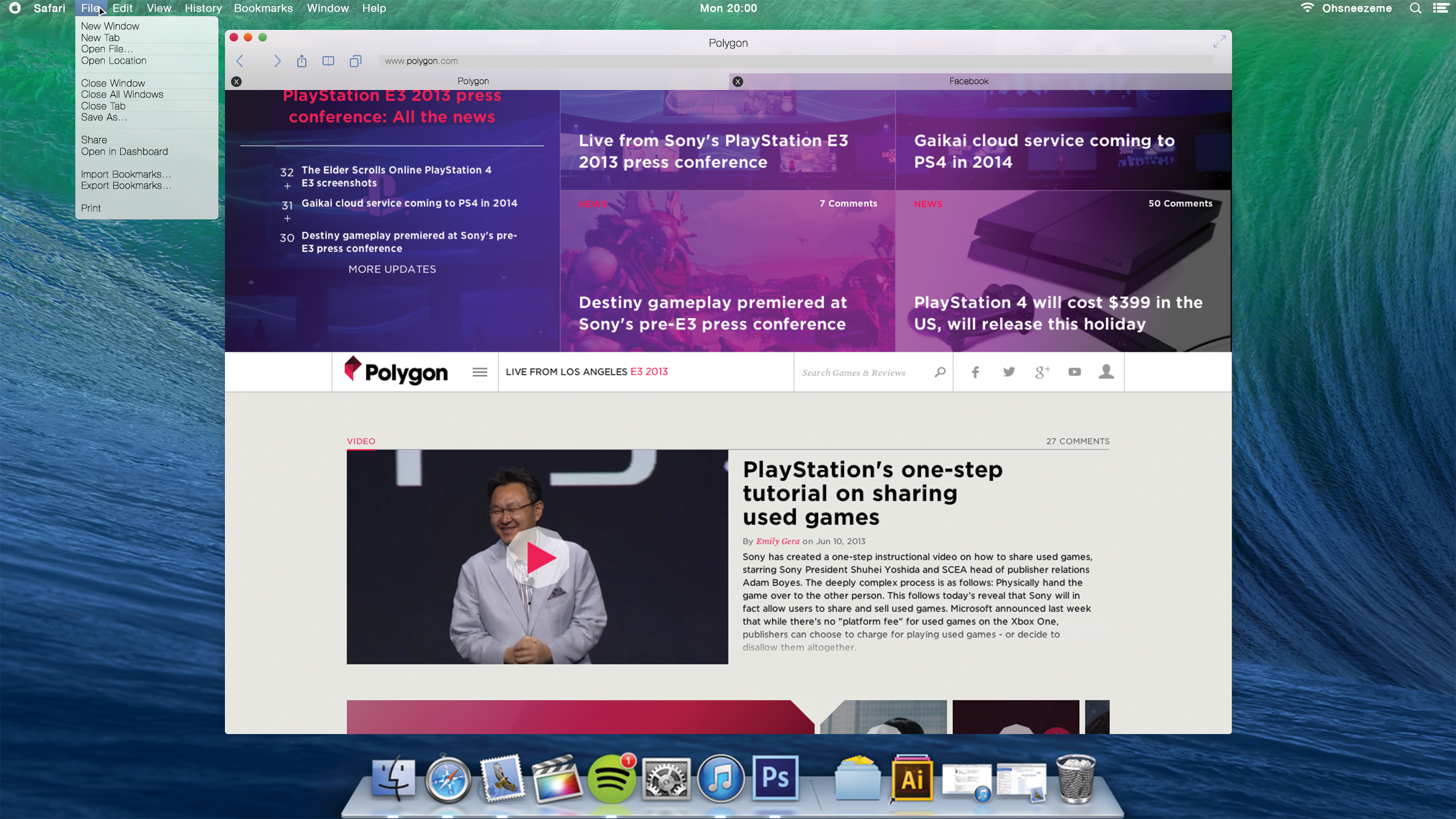Open Spotlight search icon
The image size is (1456, 819).
pyautogui.click(x=1416, y=8)
